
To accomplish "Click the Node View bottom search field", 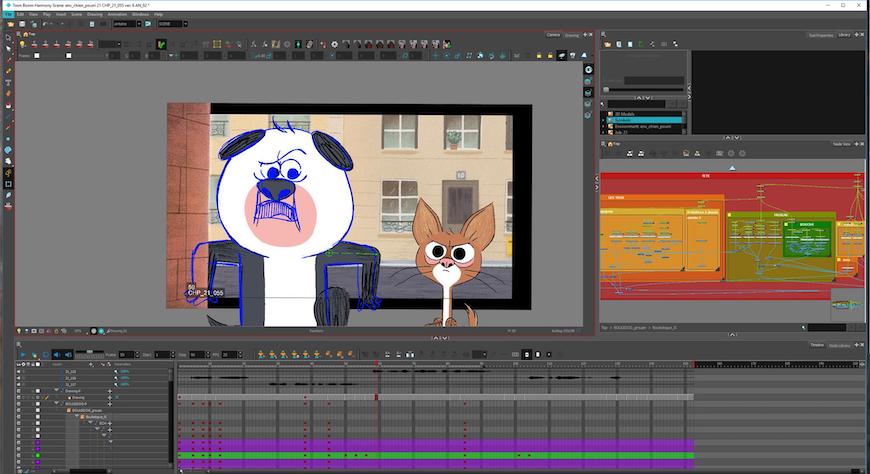I will click(827, 327).
